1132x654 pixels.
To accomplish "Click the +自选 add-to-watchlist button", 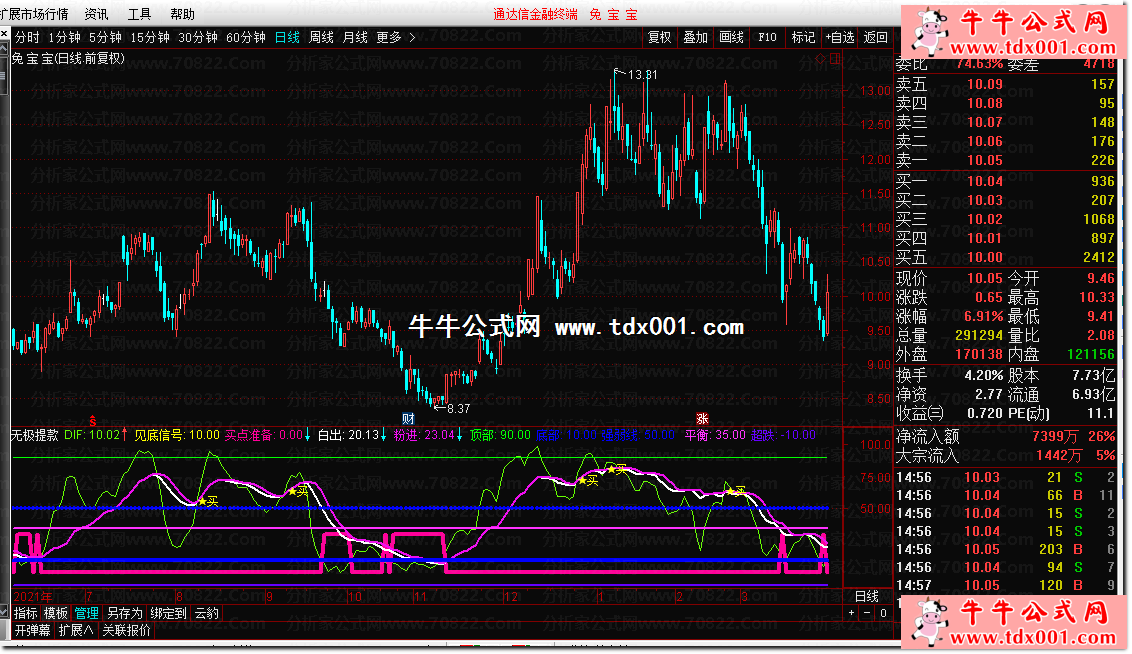I will 840,37.
